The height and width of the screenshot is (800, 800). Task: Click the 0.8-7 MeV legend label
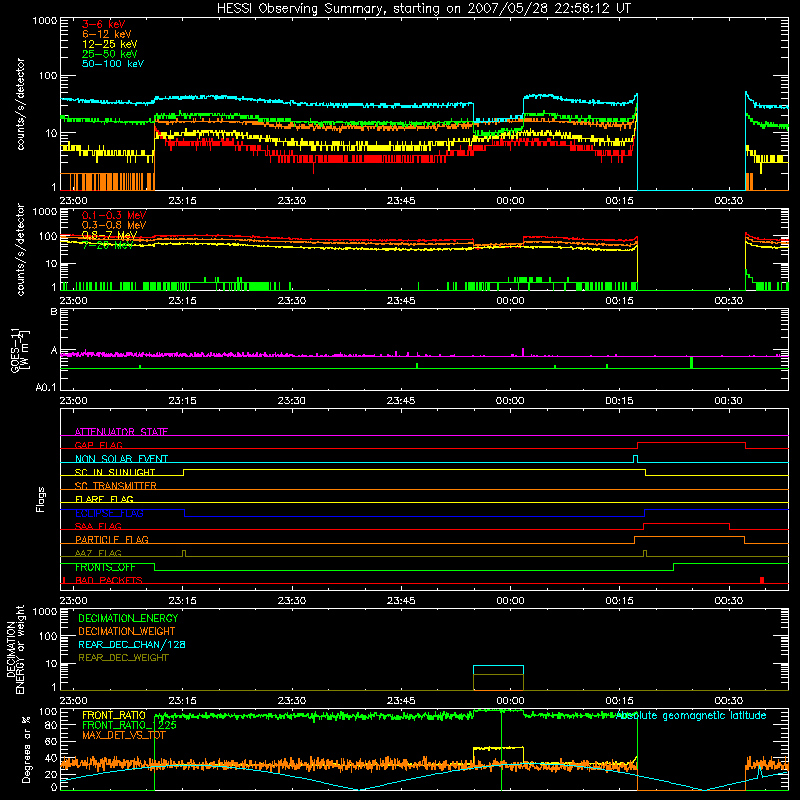[110, 235]
